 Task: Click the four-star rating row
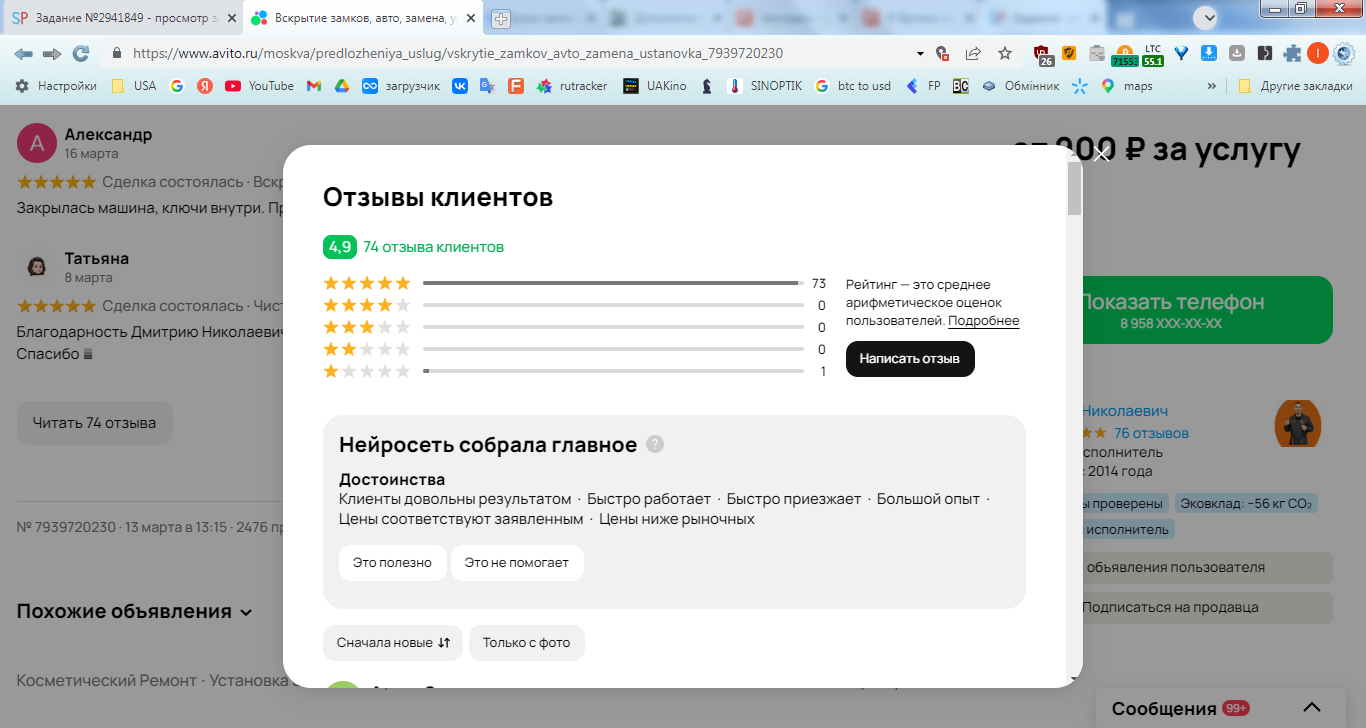coord(575,306)
